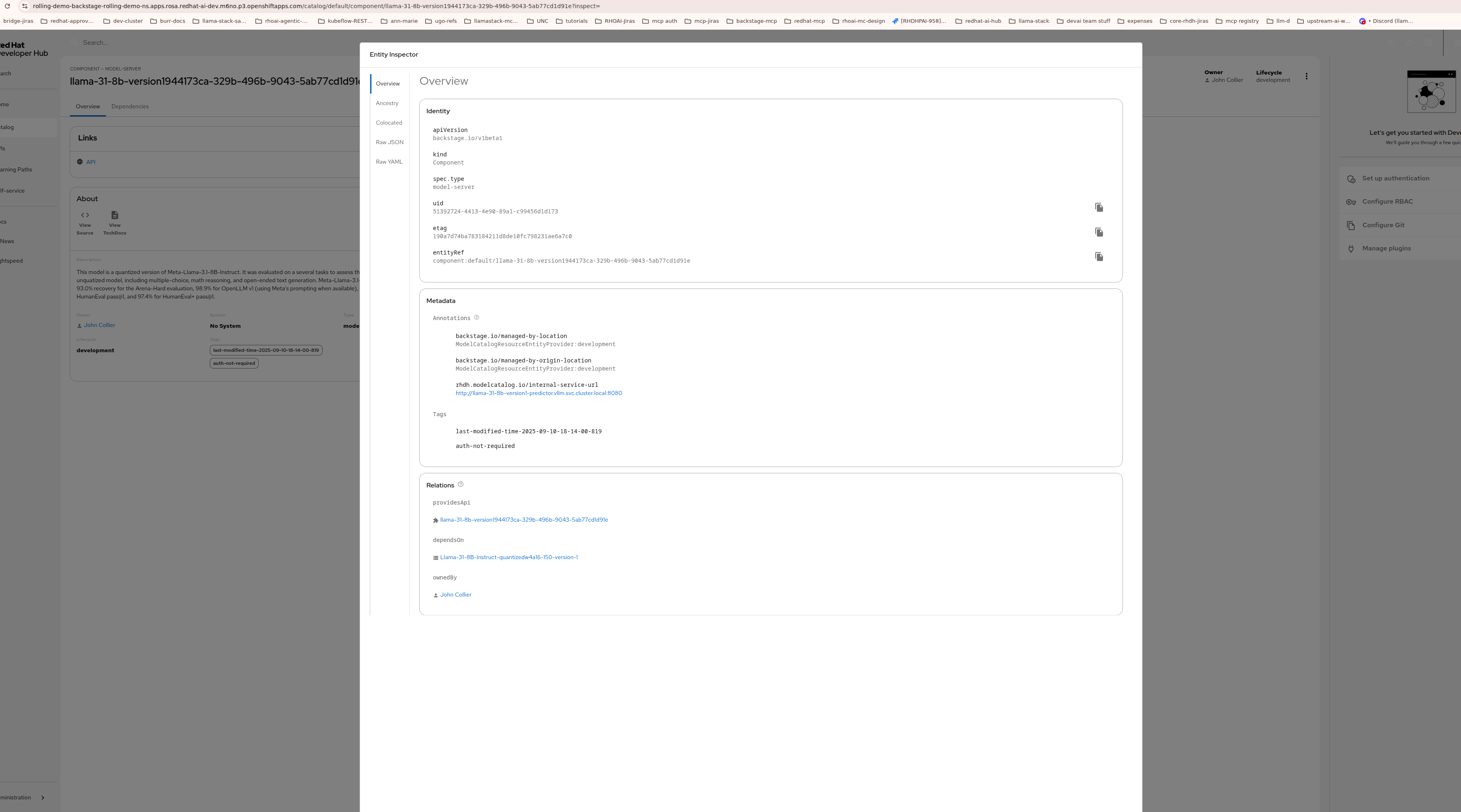1461x812 pixels.
Task: Open the internal service URL link
Action: click(538, 393)
